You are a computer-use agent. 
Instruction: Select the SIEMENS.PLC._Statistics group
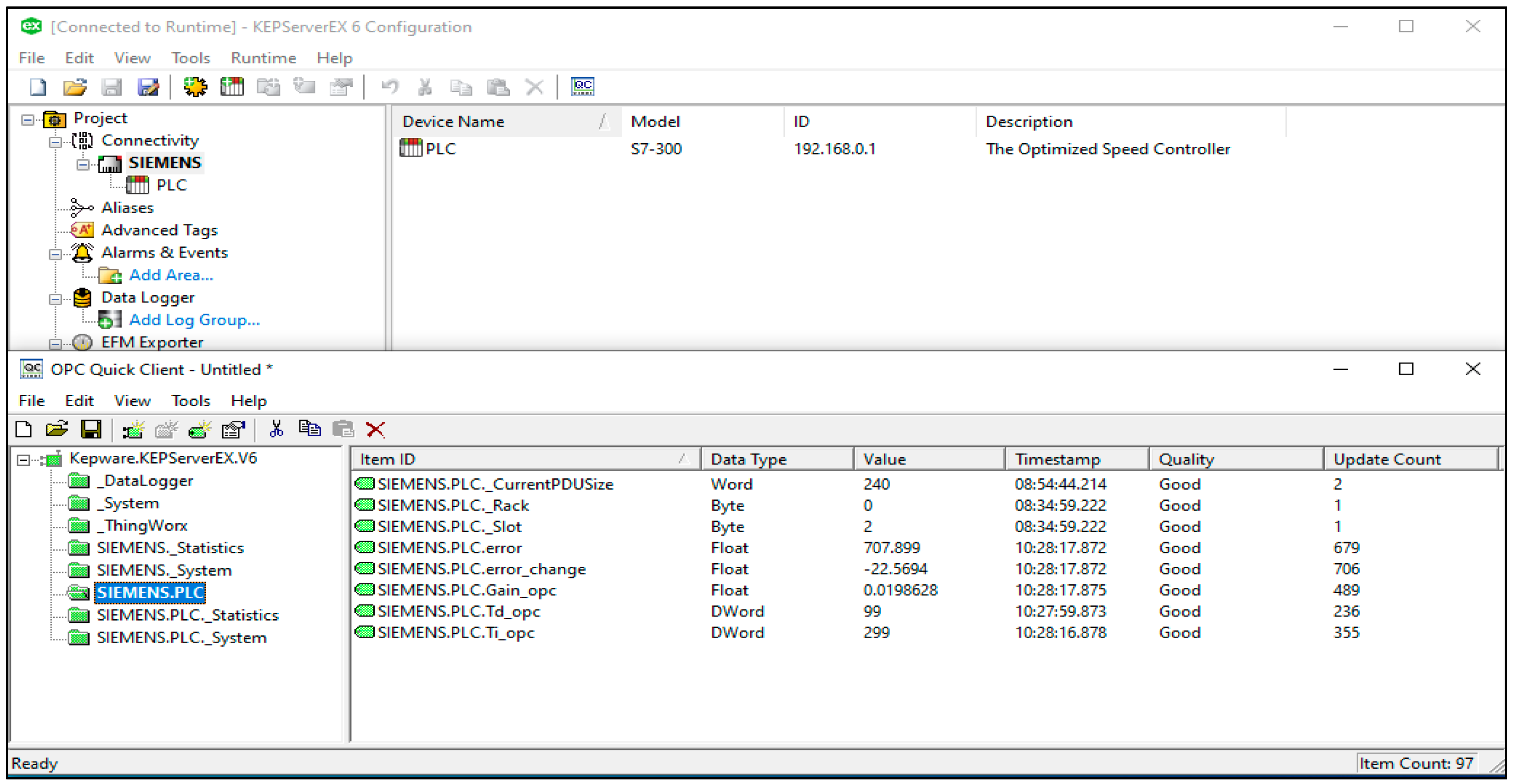[x=187, y=615]
